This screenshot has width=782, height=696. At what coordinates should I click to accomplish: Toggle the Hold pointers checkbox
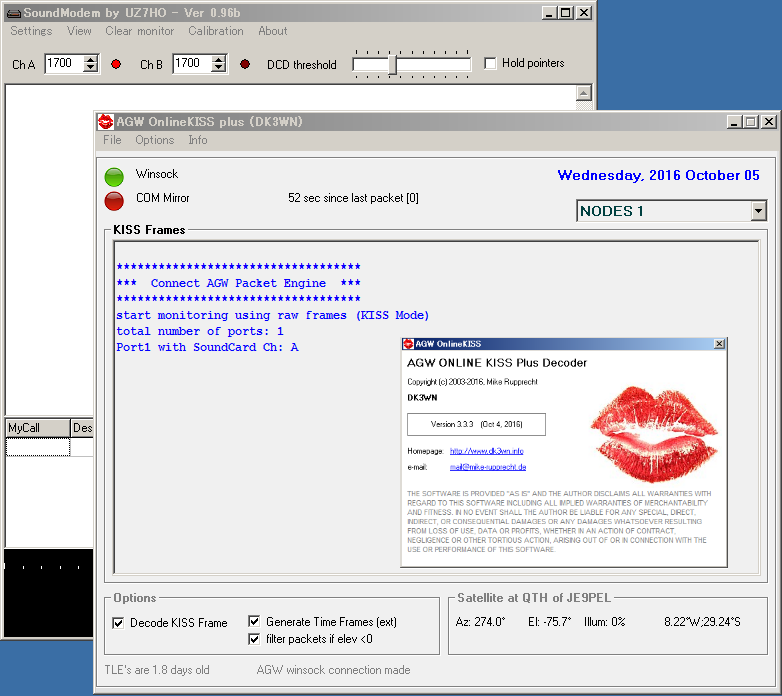click(x=490, y=63)
